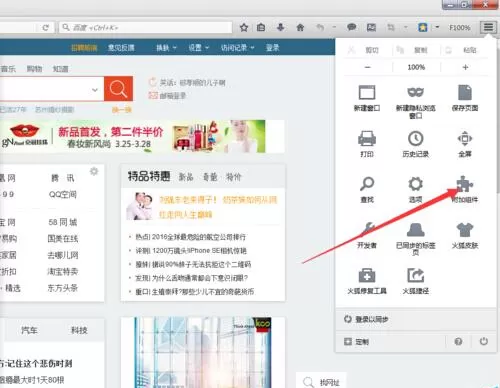Click 意见反馈 feedback link
Viewport: 500px width, 388px height.
(121, 48)
